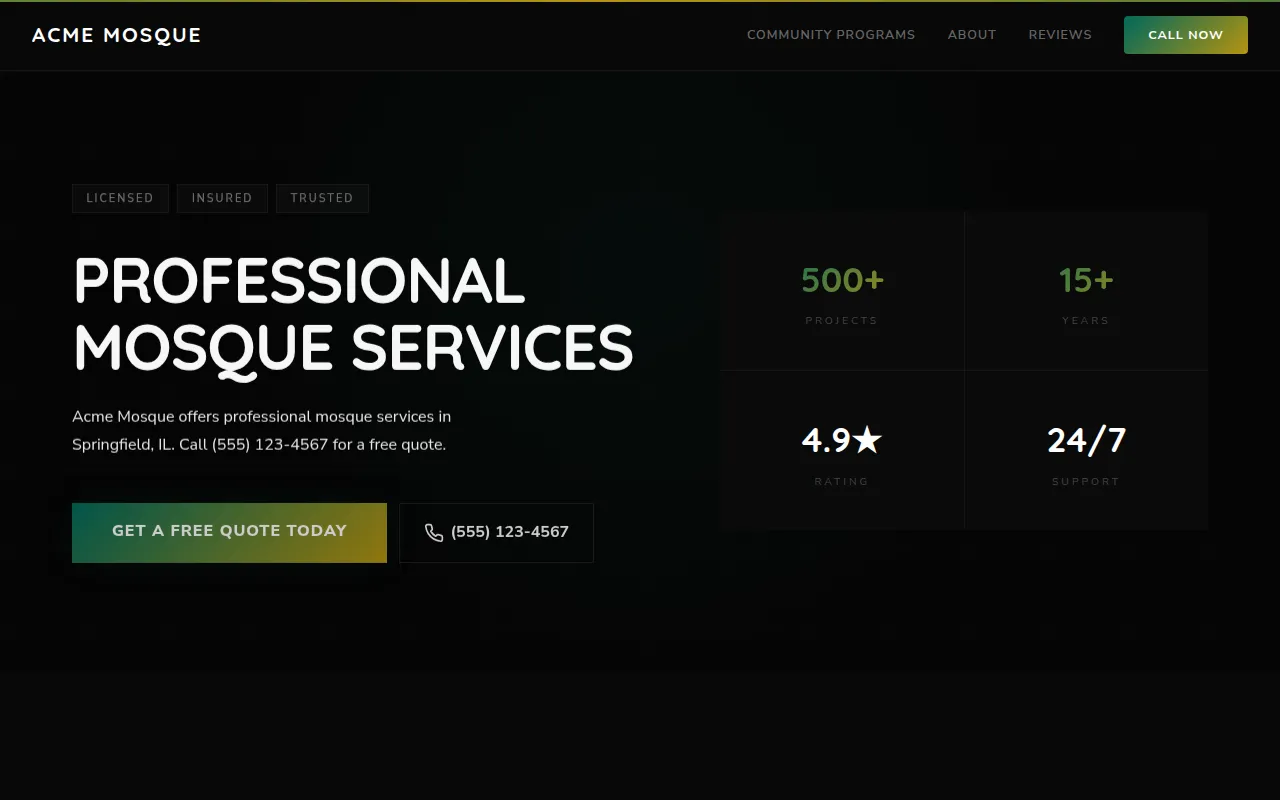The width and height of the screenshot is (1280, 800).
Task: Click the ACME MOSQUE site logo
Action: point(116,35)
